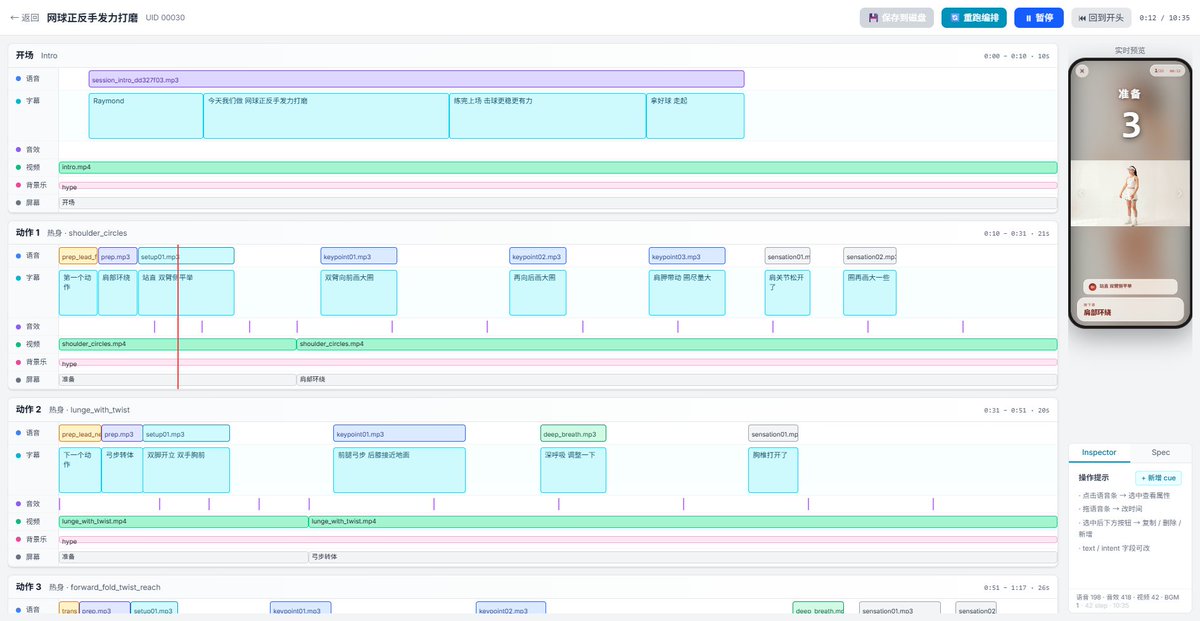This screenshot has height=621, width=1200.
Task: Select the 深呼吸 调整一下 subtitle block
Action: point(573,470)
